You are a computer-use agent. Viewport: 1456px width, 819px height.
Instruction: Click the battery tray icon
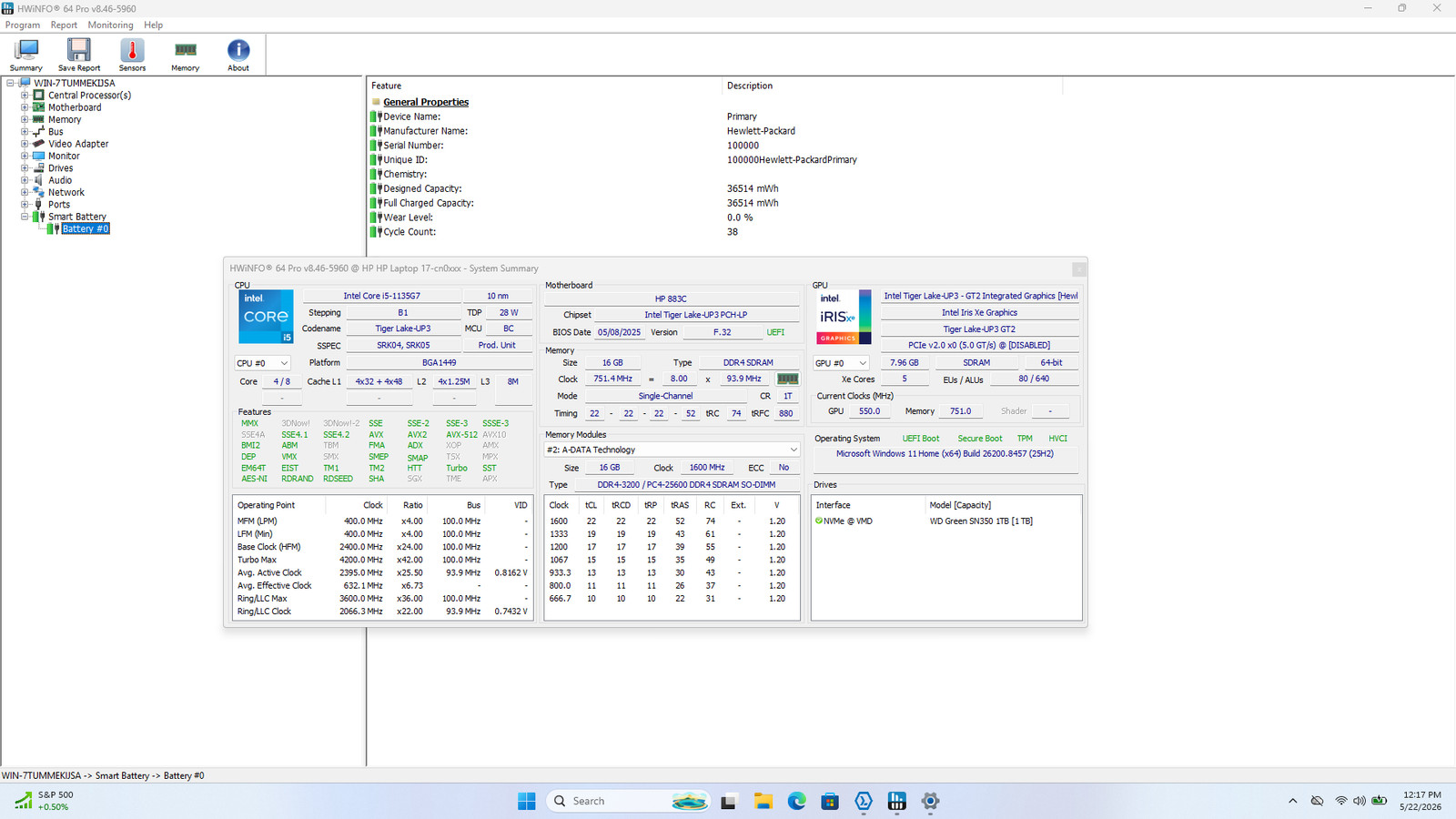[x=1380, y=801]
